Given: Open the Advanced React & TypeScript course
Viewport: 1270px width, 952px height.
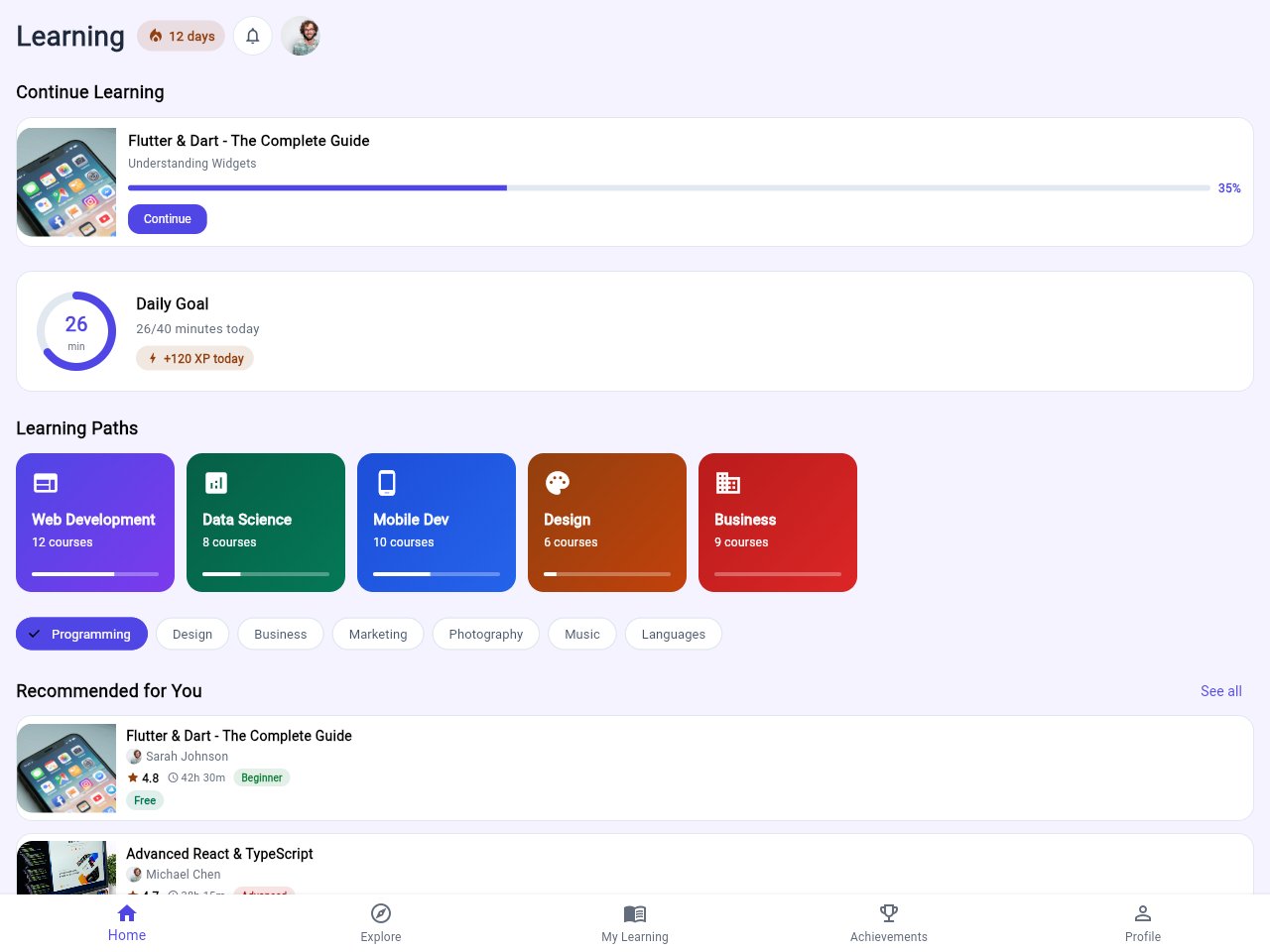Looking at the screenshot, I should [635, 864].
